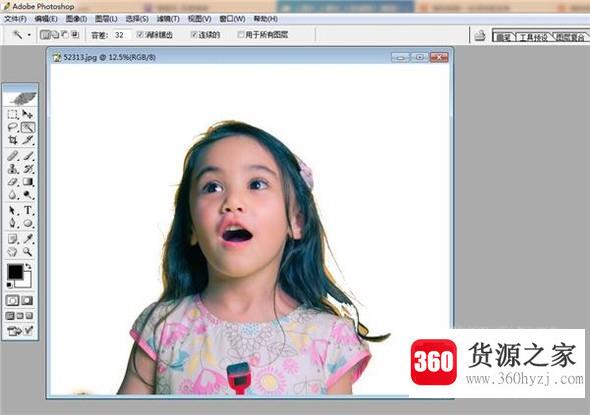Viewport: 590px width, 415px height.
Task: Choose the New Selection mode button
Action: [45, 35]
